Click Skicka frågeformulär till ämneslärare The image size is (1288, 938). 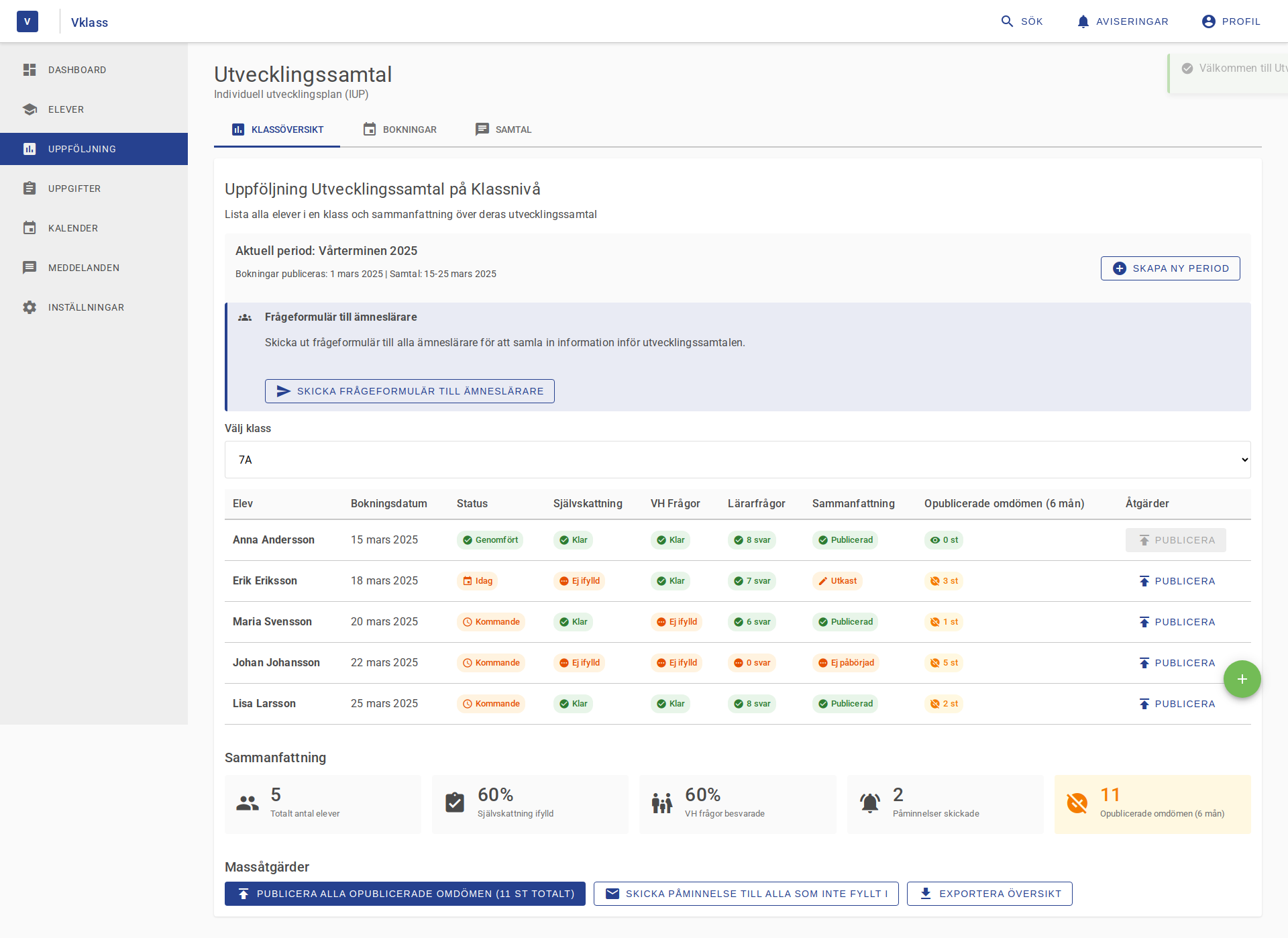pyautogui.click(x=409, y=390)
